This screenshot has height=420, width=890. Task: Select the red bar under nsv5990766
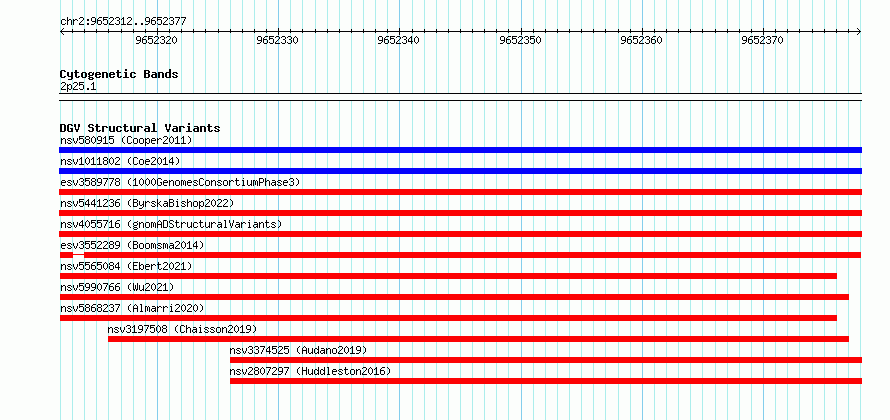[454, 297]
